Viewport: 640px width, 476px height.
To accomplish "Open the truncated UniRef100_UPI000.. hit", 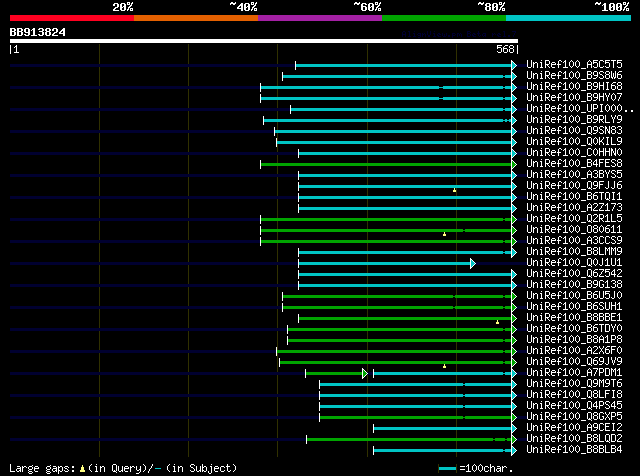I will click(x=580, y=109).
